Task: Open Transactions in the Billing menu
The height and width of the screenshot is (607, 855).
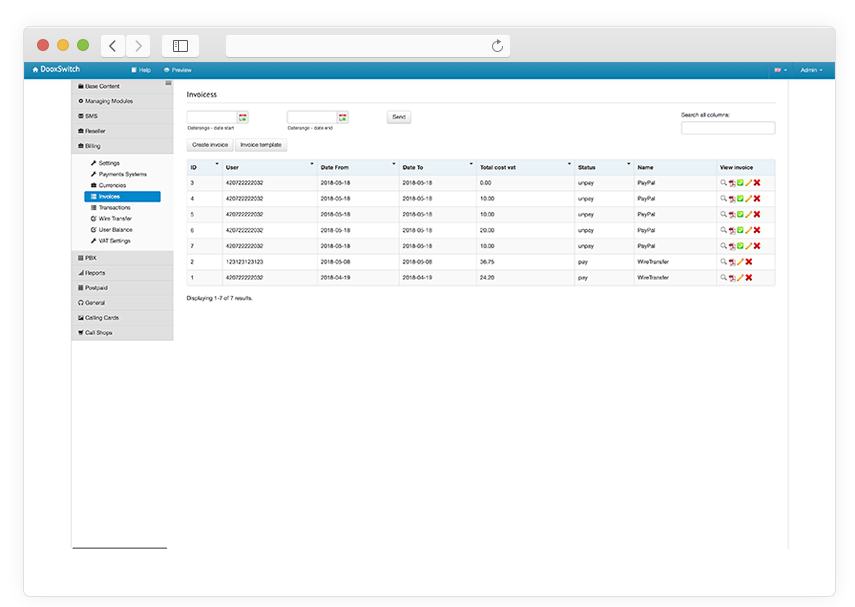Action: (114, 207)
